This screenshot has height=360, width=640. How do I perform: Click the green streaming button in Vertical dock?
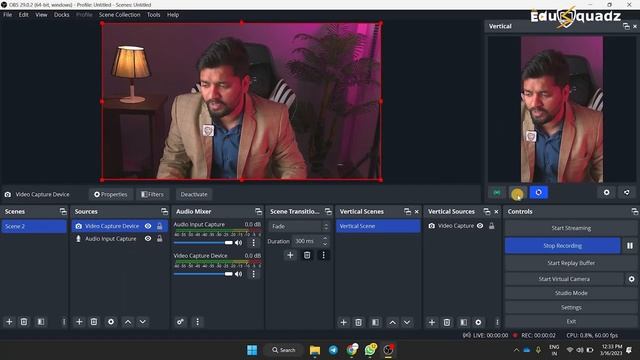click(497, 192)
